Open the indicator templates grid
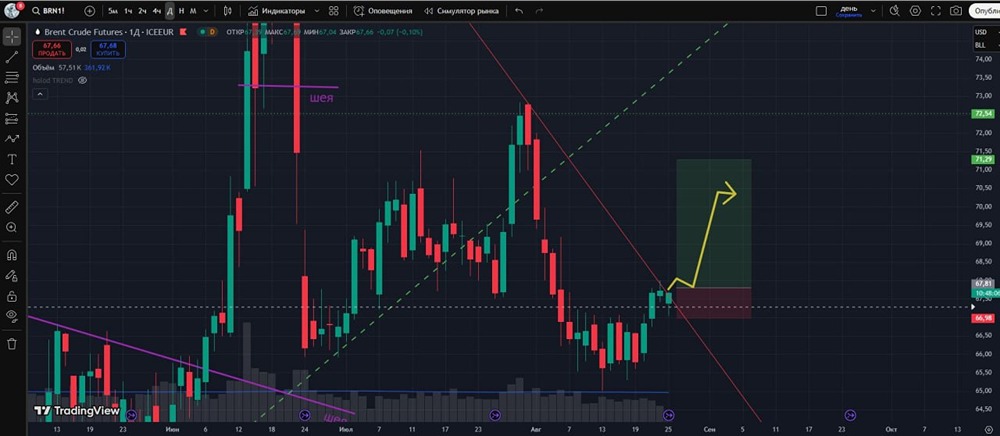 pos(334,11)
